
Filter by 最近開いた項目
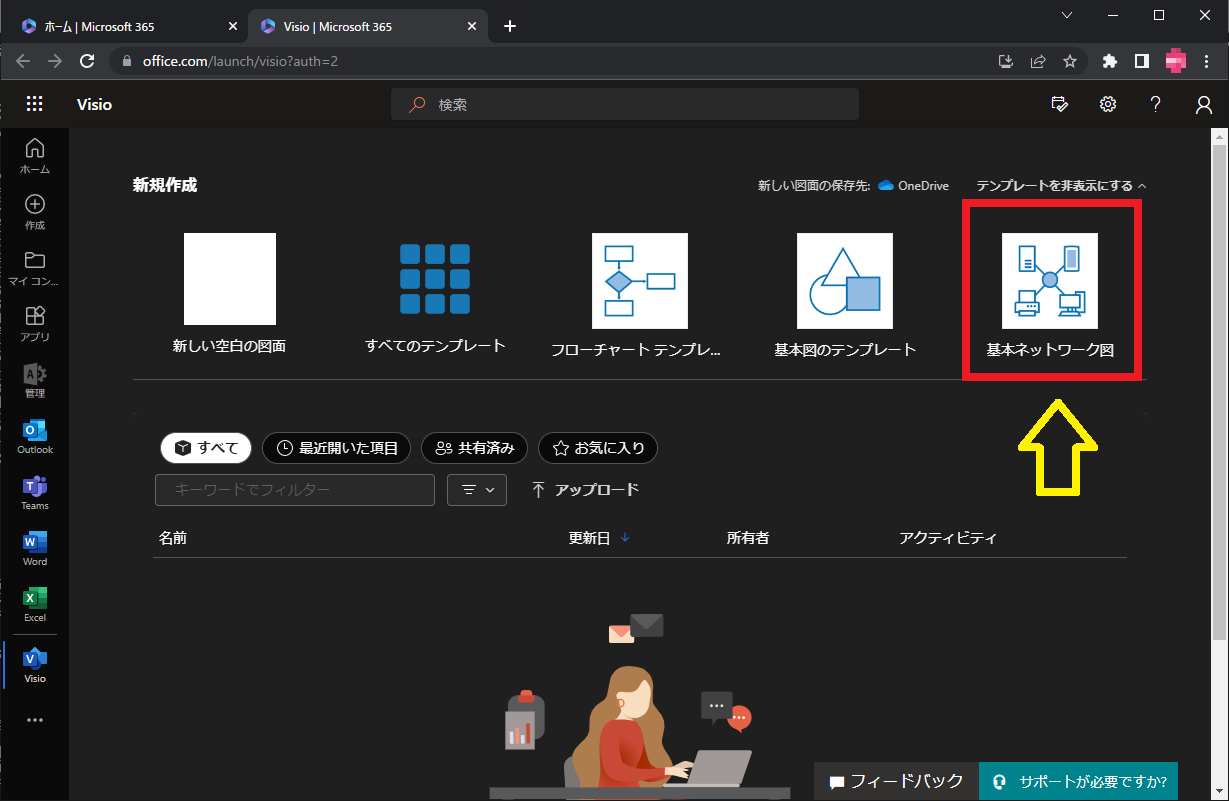[336, 448]
